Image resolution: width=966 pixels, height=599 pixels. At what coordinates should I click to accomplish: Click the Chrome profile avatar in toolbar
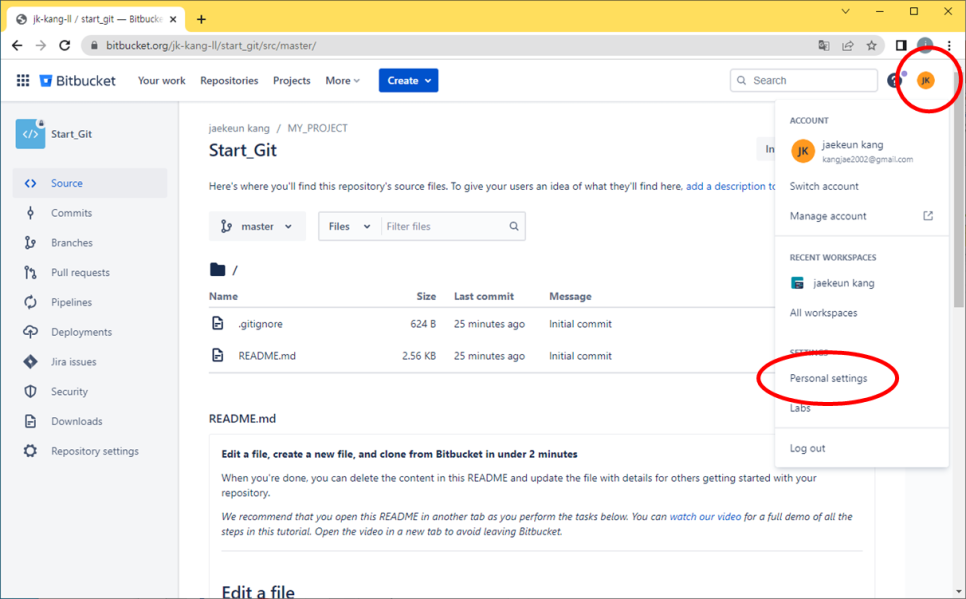click(x=925, y=44)
